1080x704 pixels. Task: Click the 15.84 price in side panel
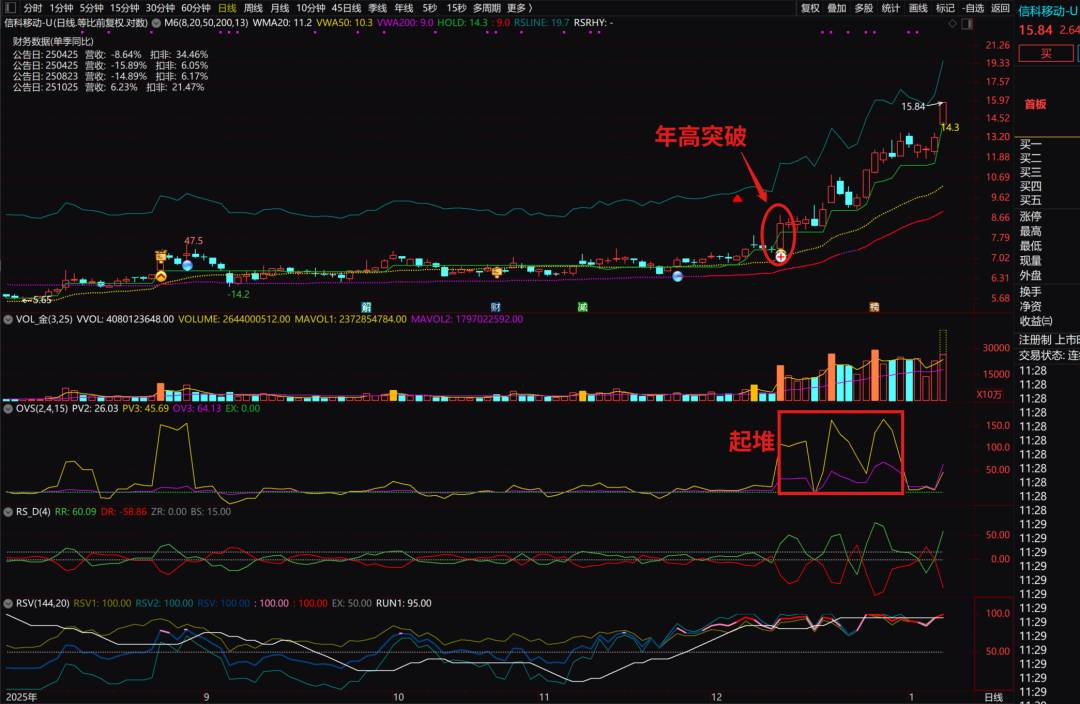pyautogui.click(x=1035, y=30)
